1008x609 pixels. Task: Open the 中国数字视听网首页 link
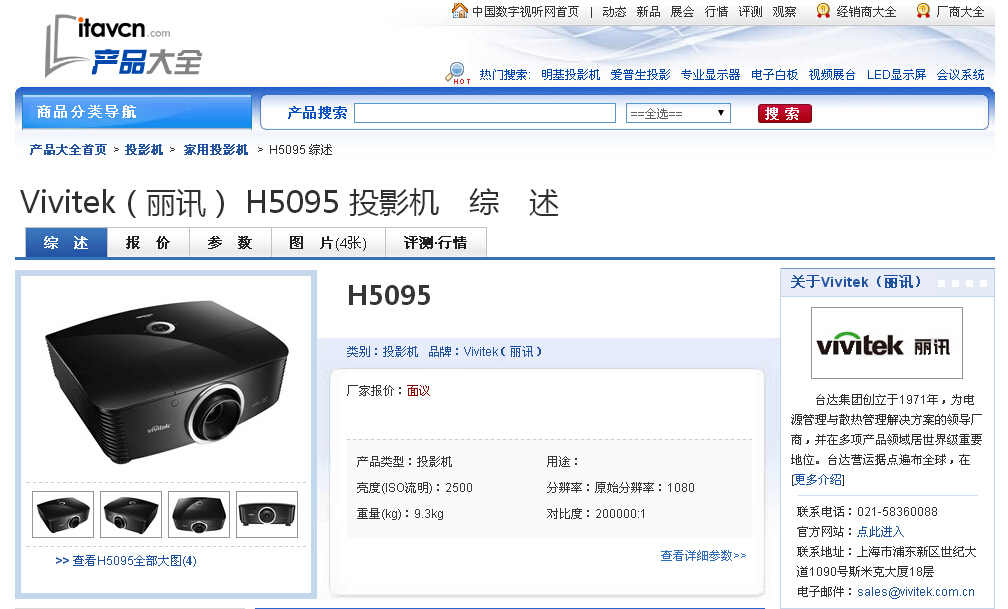525,12
